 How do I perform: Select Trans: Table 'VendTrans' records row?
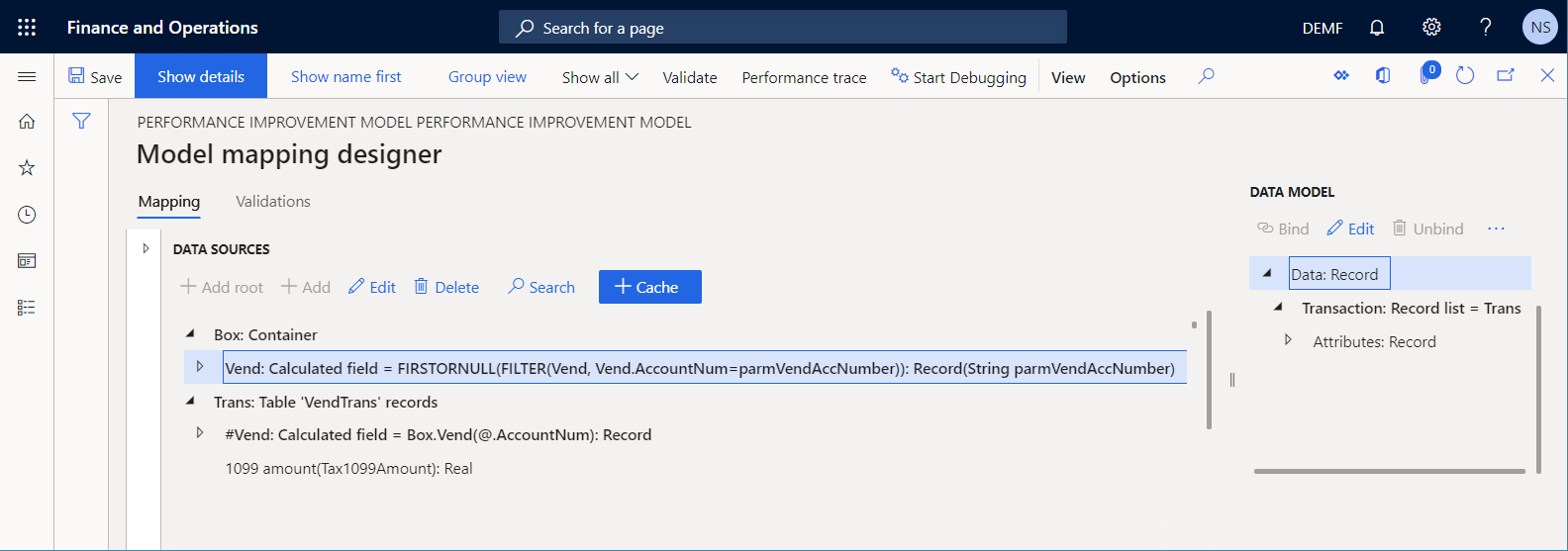coord(326,403)
